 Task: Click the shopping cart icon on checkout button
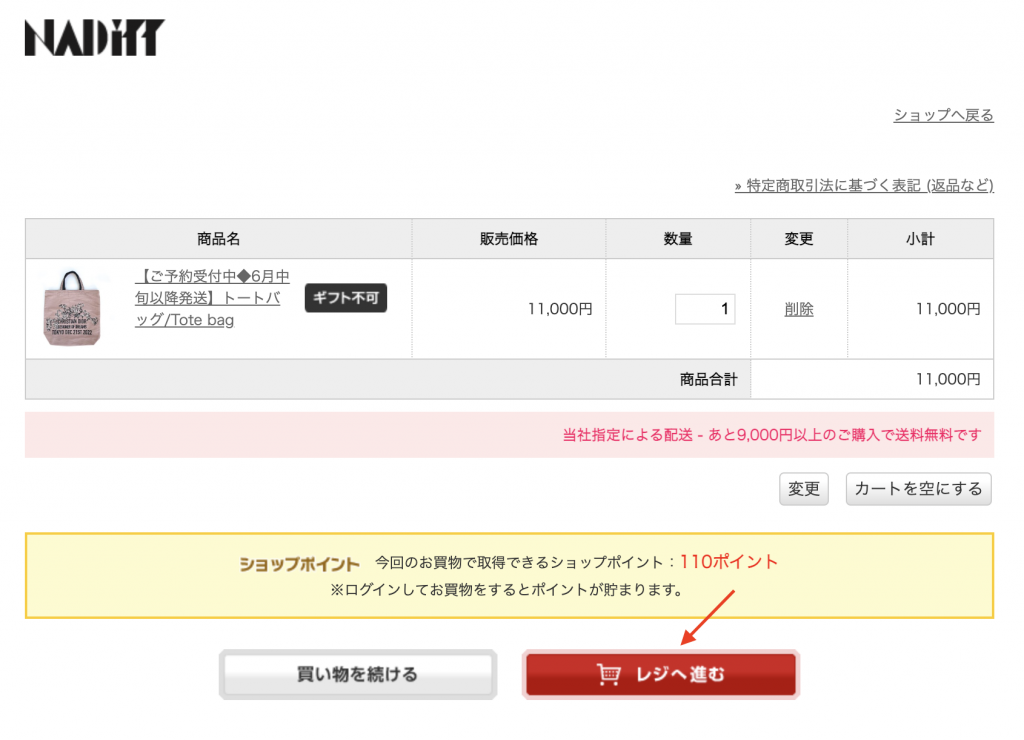608,675
